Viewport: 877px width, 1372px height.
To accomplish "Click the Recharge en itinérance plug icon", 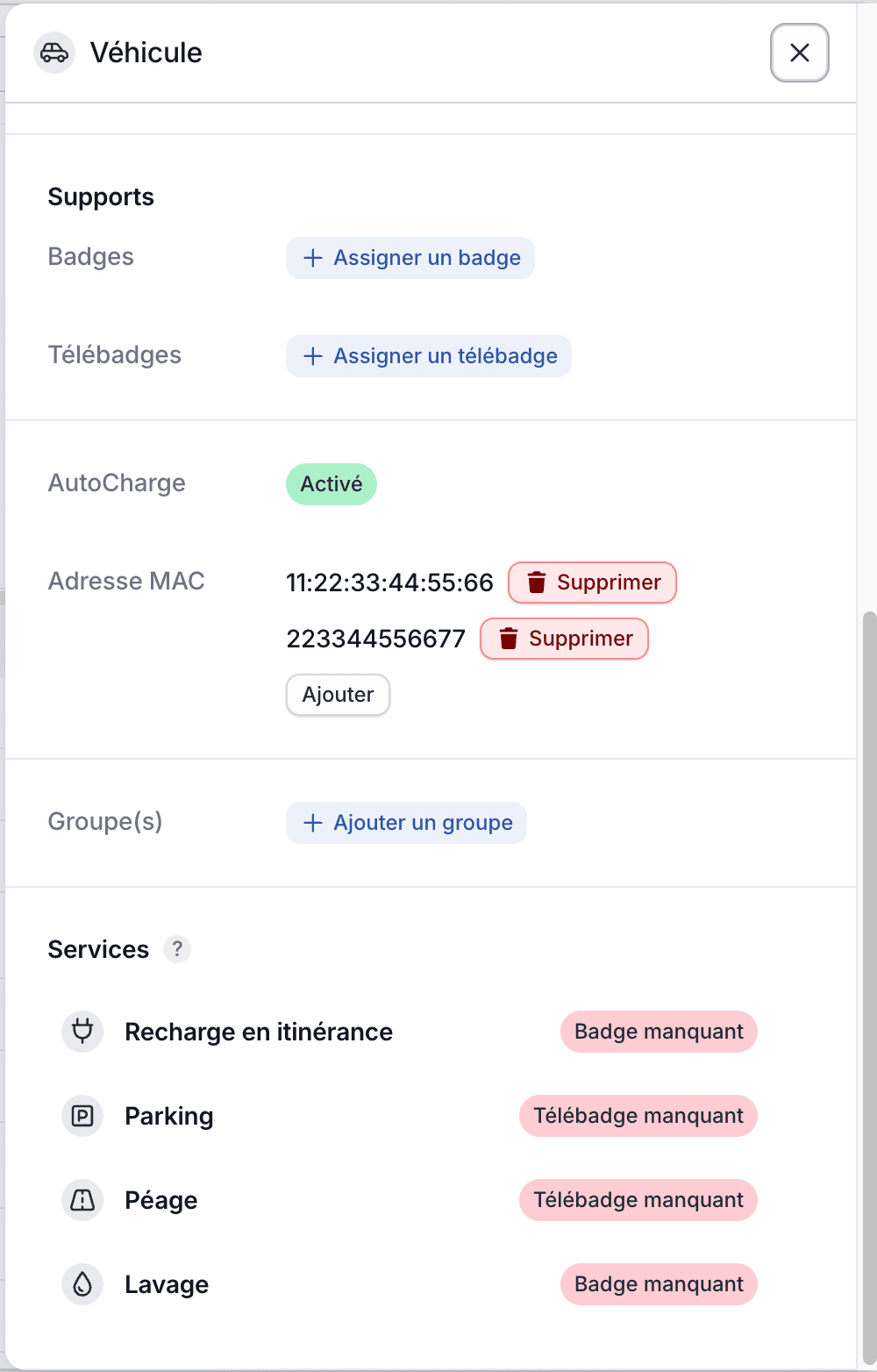I will pyautogui.click(x=82, y=1032).
